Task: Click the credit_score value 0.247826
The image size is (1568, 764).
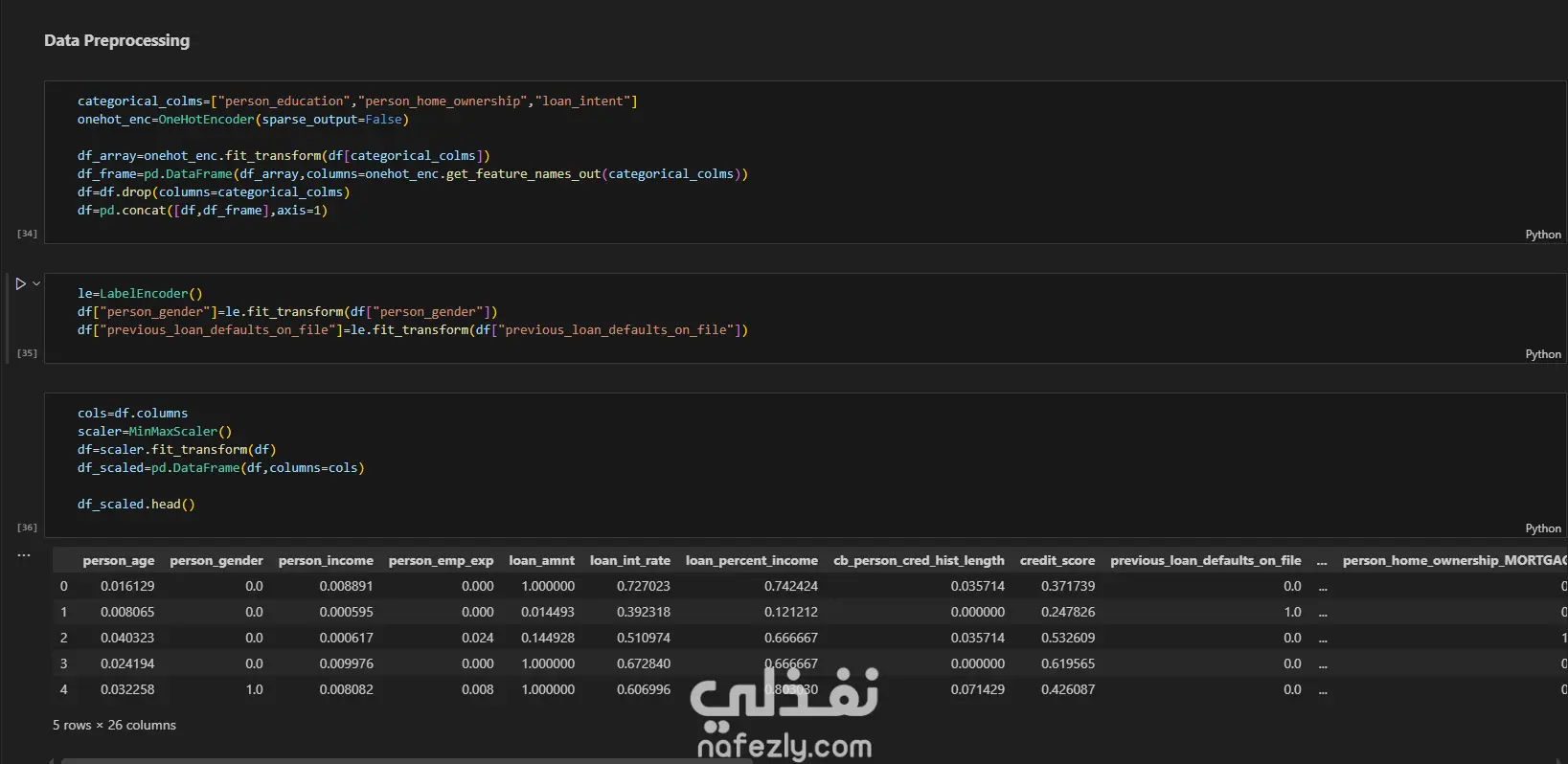Action: 1068,612
